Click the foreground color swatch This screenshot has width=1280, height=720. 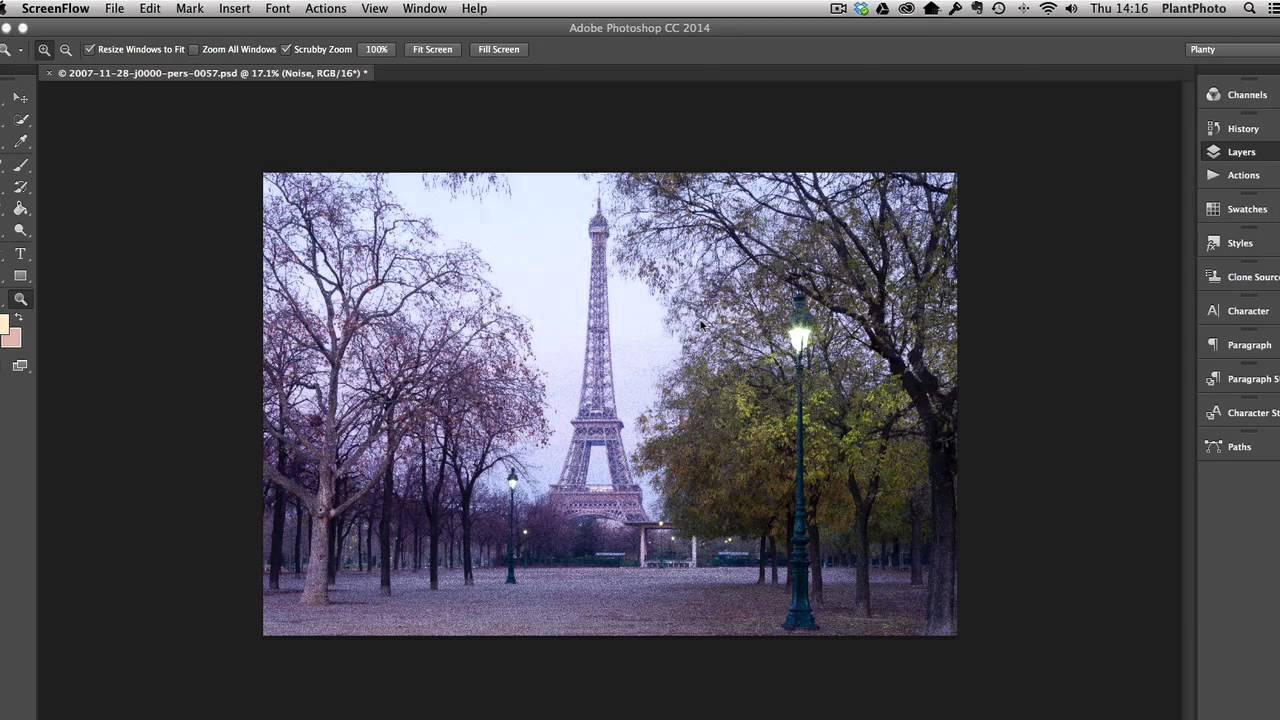[x=4, y=324]
